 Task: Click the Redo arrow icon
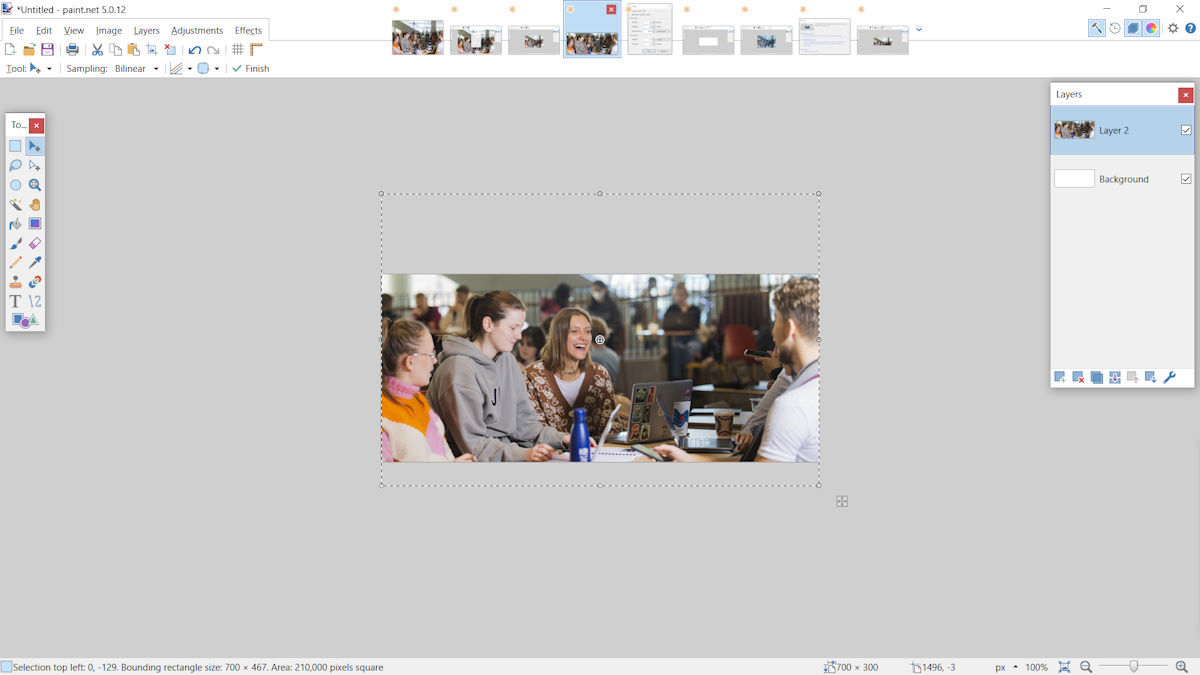213,49
